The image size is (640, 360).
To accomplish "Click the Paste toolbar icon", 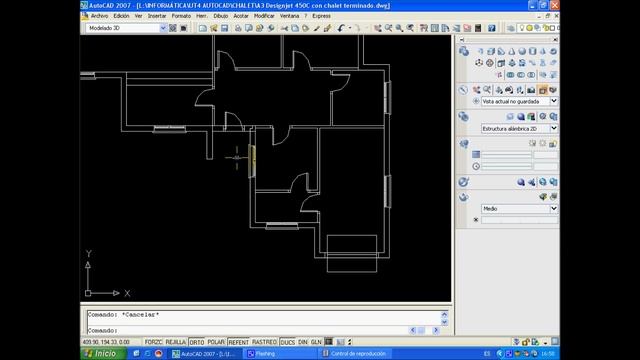I will 305,28.
